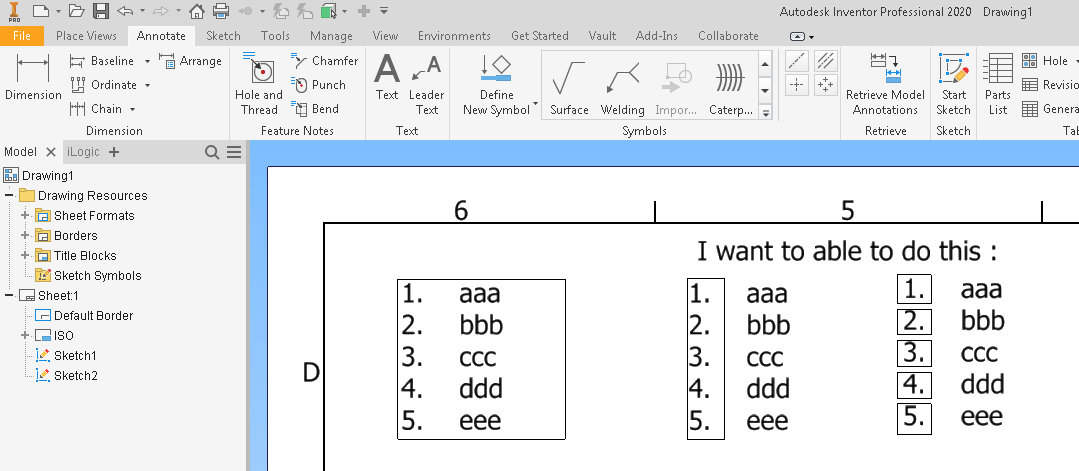This screenshot has height=471, width=1079.
Task: Click Define New Symbol
Action: [x=497, y=85]
